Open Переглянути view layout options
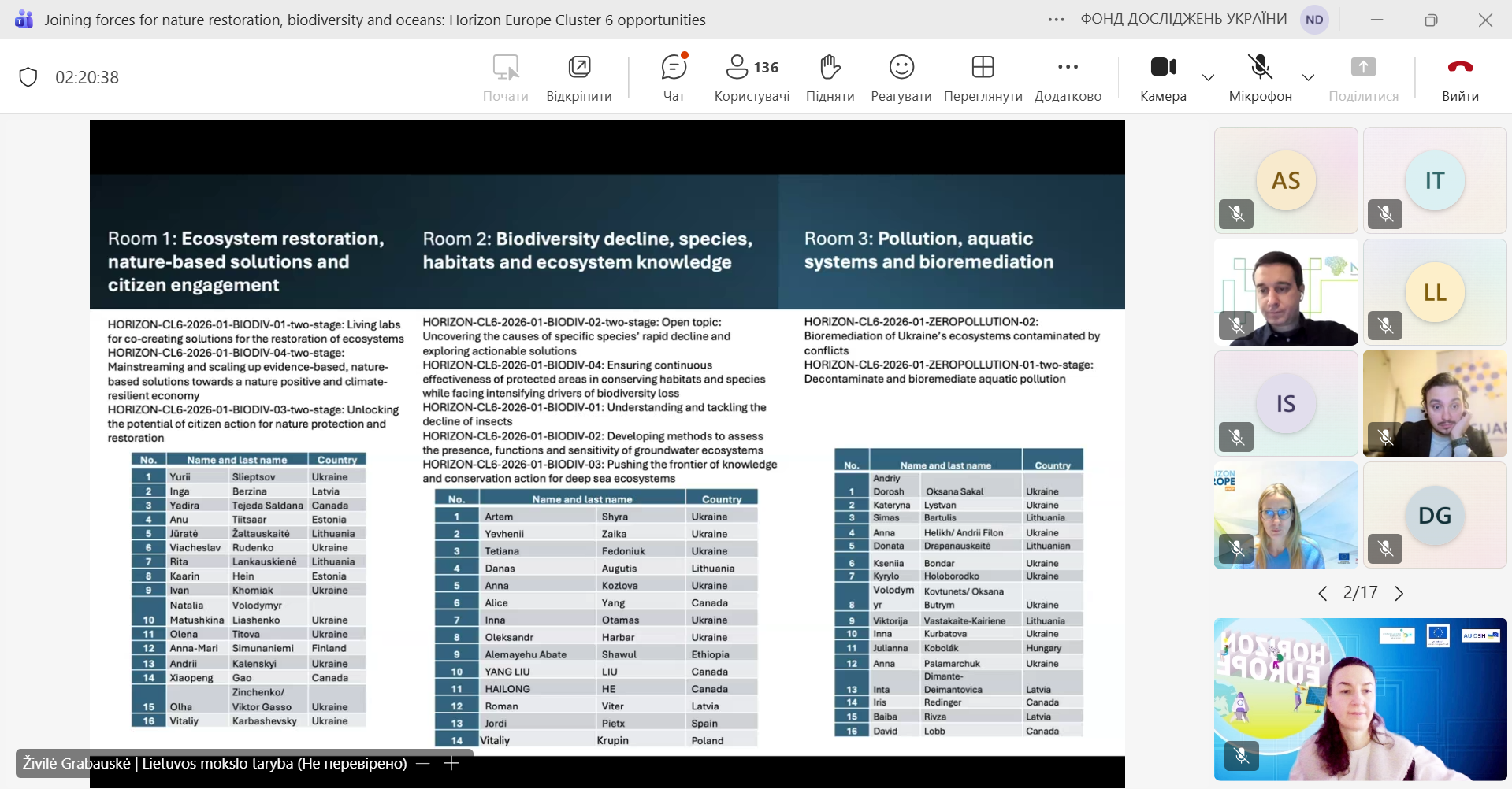 point(983,77)
